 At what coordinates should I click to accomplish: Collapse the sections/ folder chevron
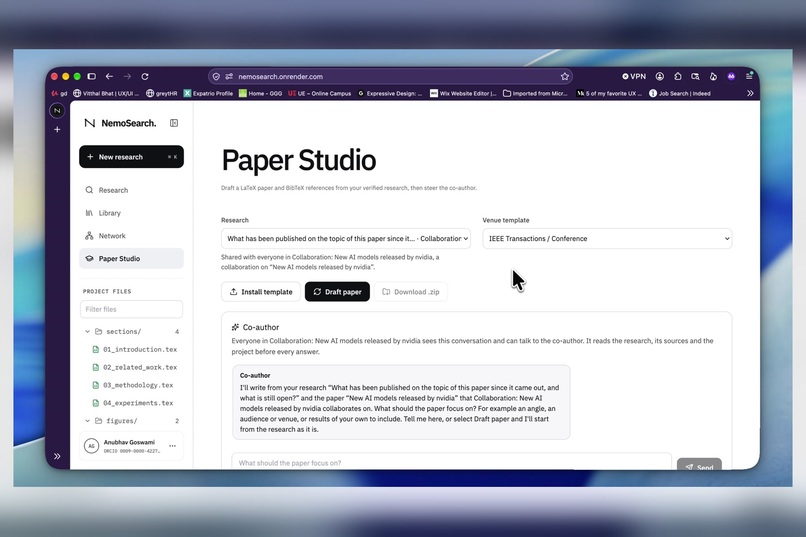coord(87,331)
